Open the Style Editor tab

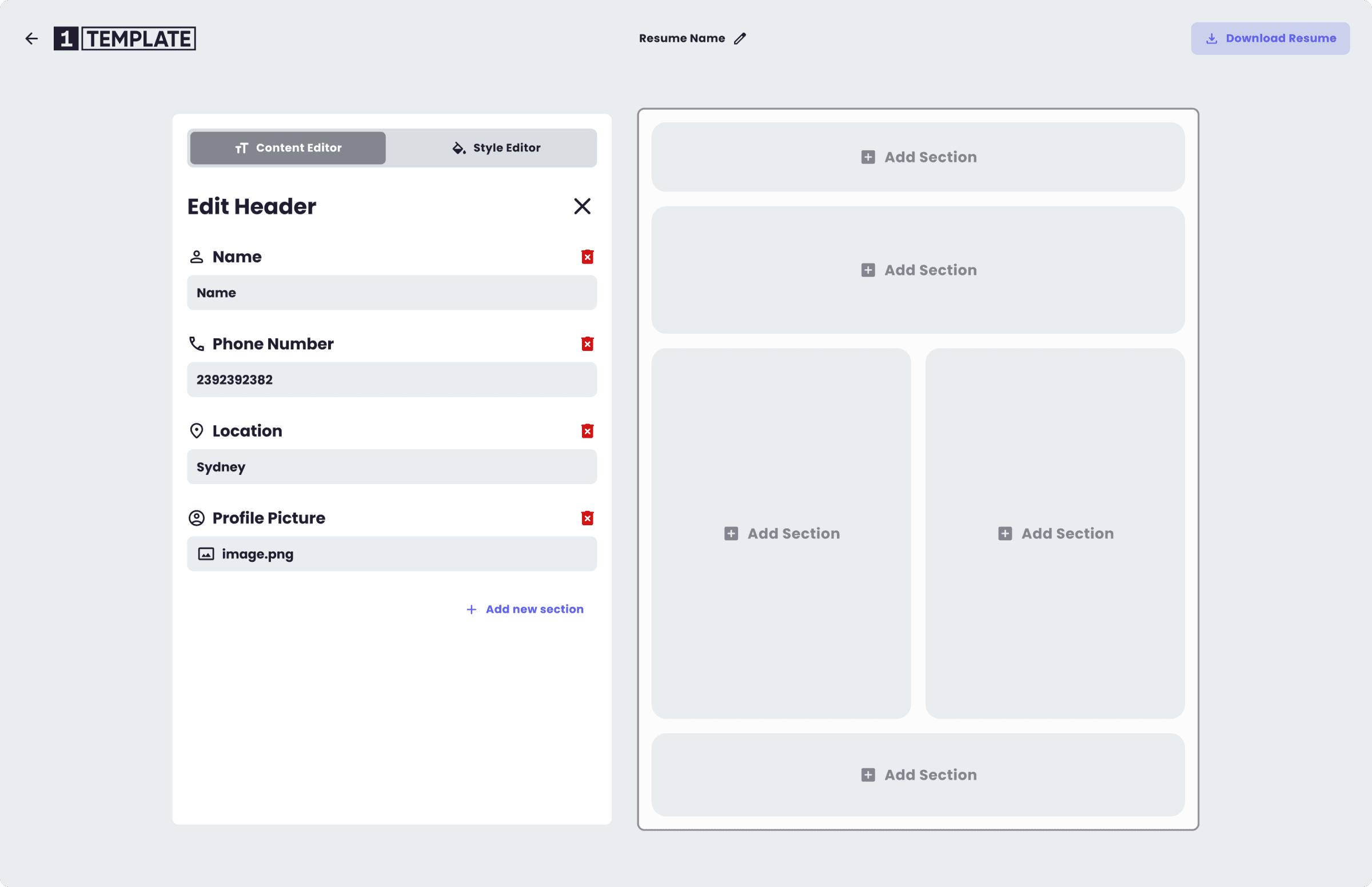[496, 148]
